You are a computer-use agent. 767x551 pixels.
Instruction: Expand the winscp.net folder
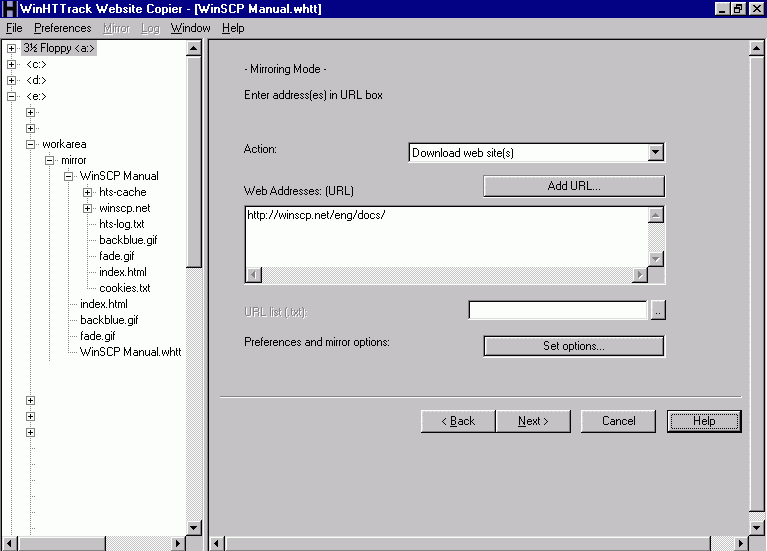click(88, 208)
